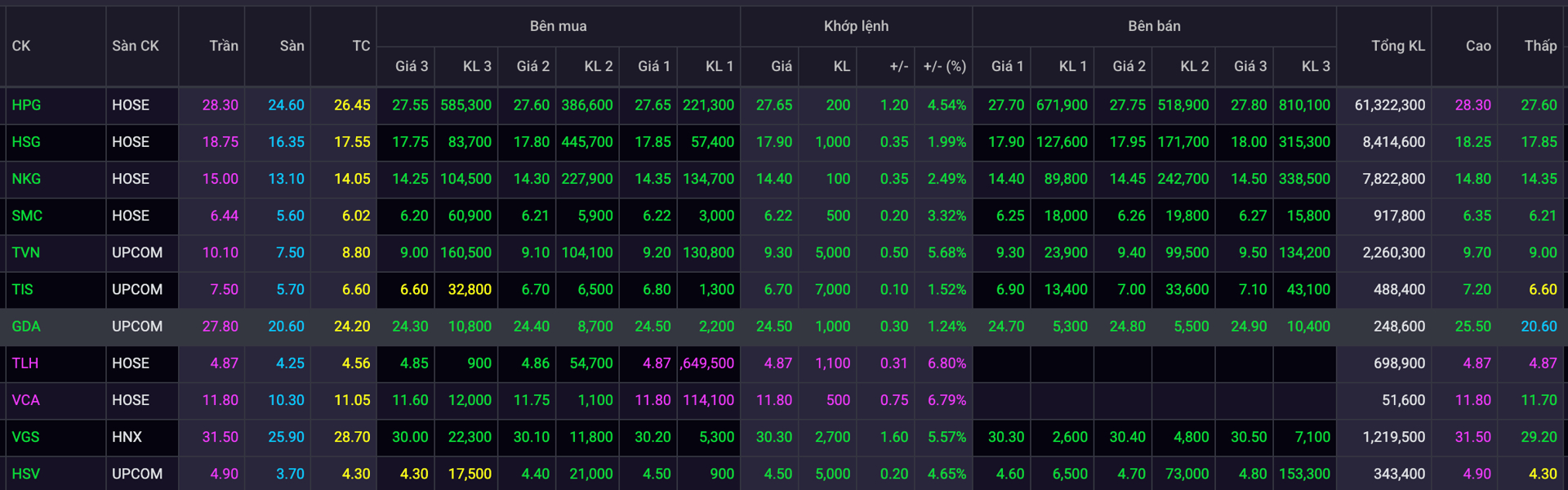
Task: Click the HSG stock symbol
Action: click(26, 142)
